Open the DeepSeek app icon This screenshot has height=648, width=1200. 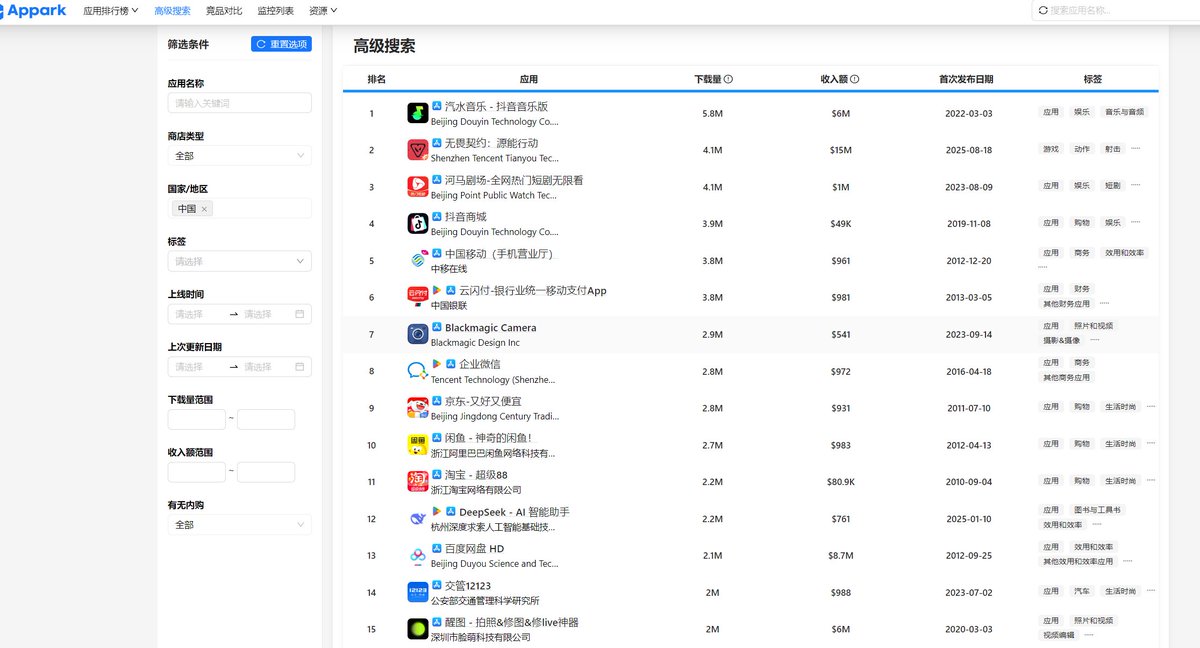417,518
